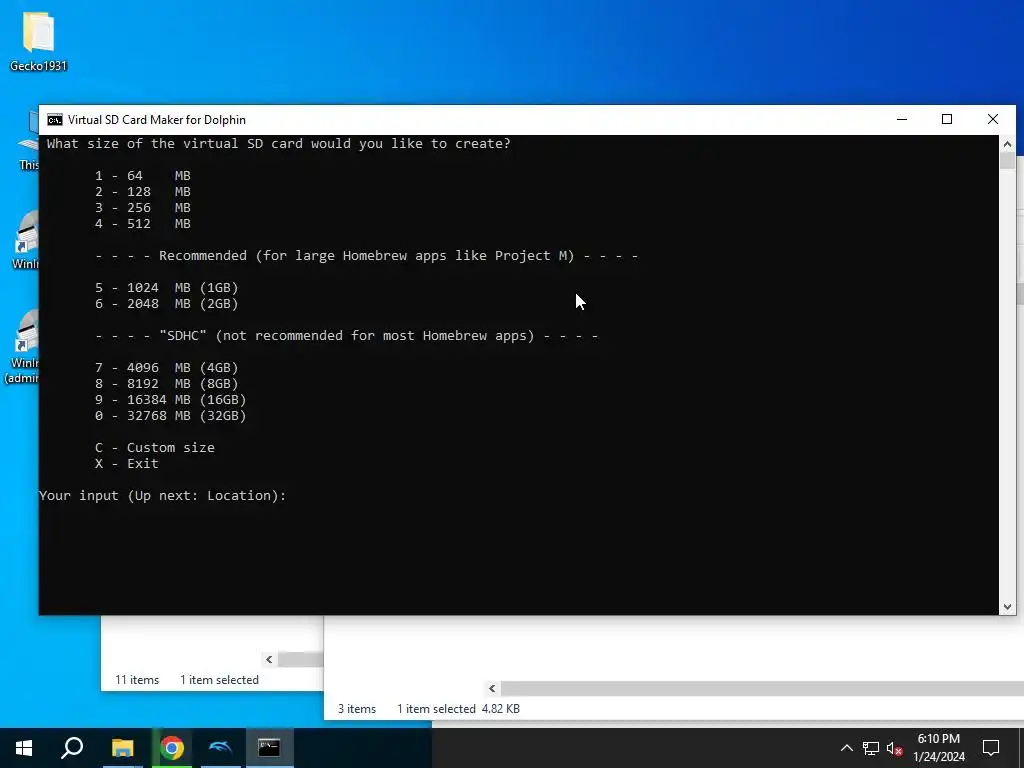Click the '0 - 32768 MB (32GB)' line
1024x768 pixels.
point(170,415)
